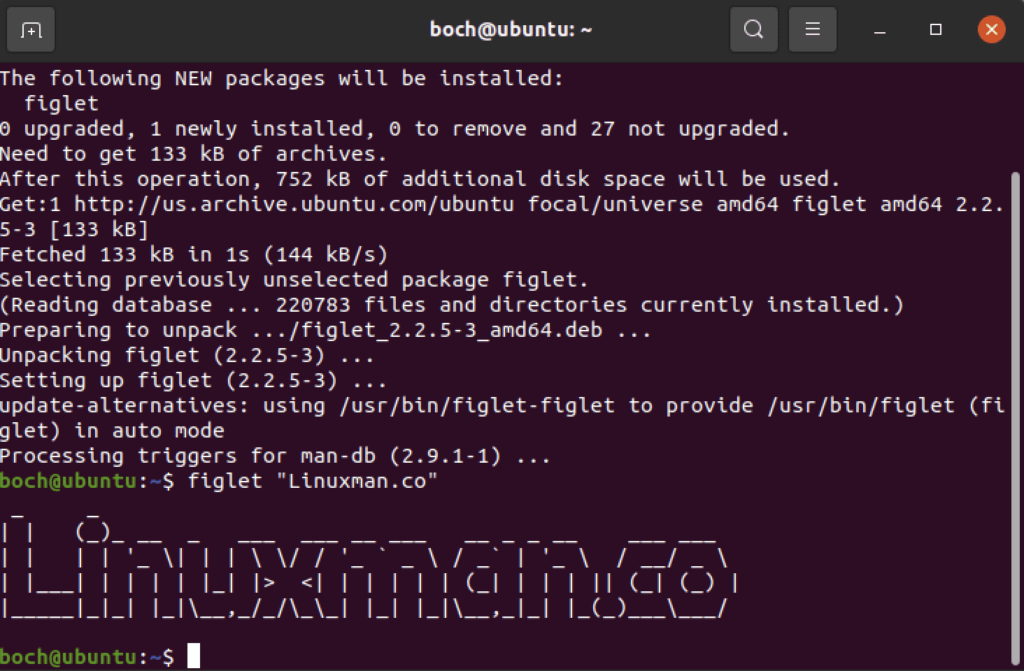The height and width of the screenshot is (671, 1024).
Task: Click the search magnifier icon
Action: (x=754, y=29)
